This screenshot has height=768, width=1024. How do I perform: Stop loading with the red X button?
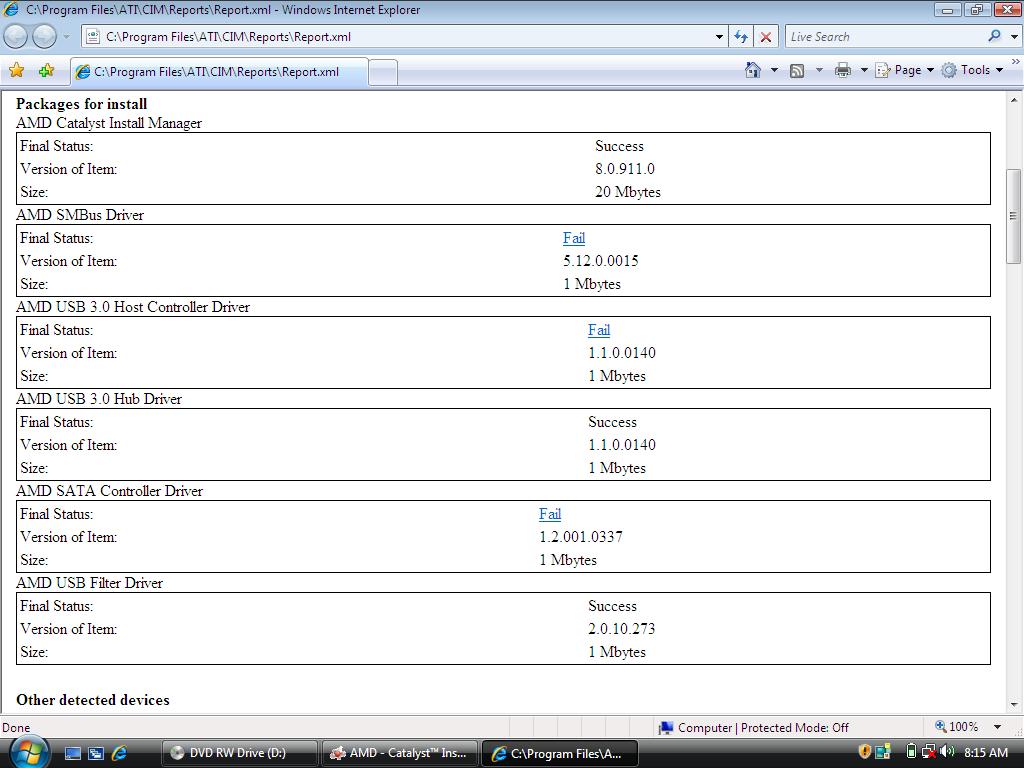click(766, 37)
